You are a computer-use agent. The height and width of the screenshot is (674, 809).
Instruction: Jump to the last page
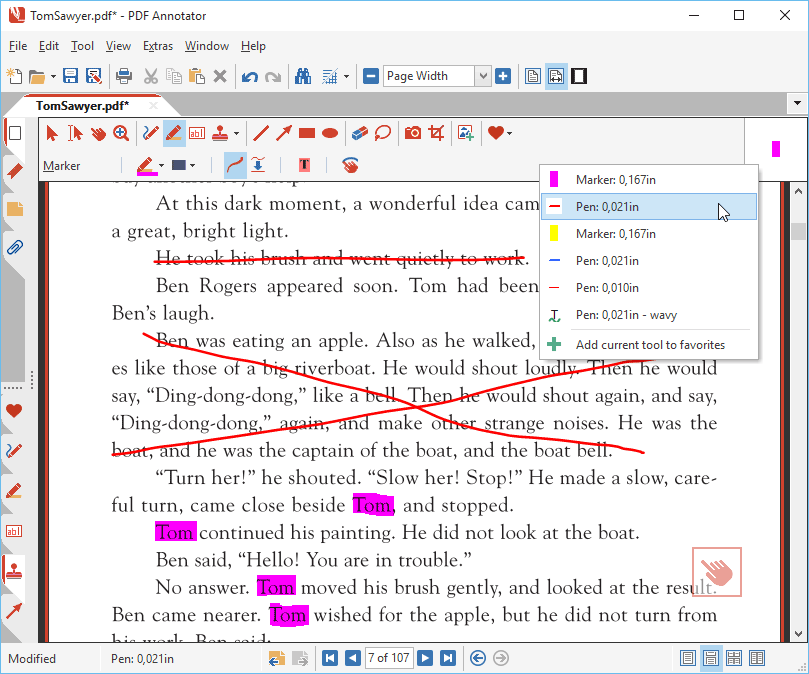pyautogui.click(x=448, y=658)
